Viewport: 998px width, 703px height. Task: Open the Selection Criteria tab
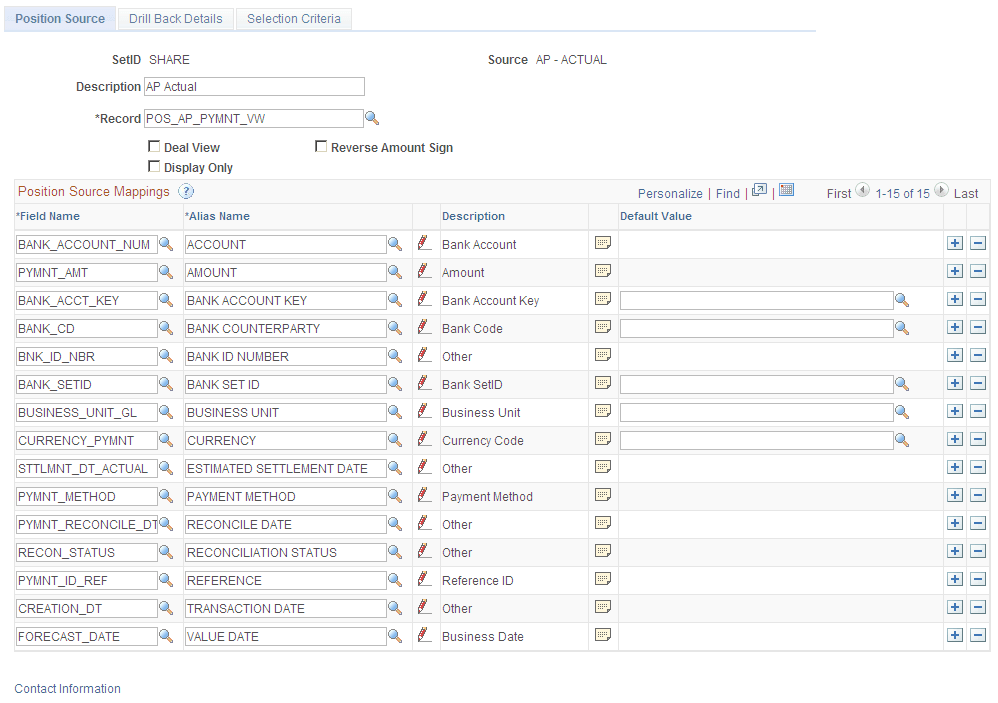pos(293,18)
